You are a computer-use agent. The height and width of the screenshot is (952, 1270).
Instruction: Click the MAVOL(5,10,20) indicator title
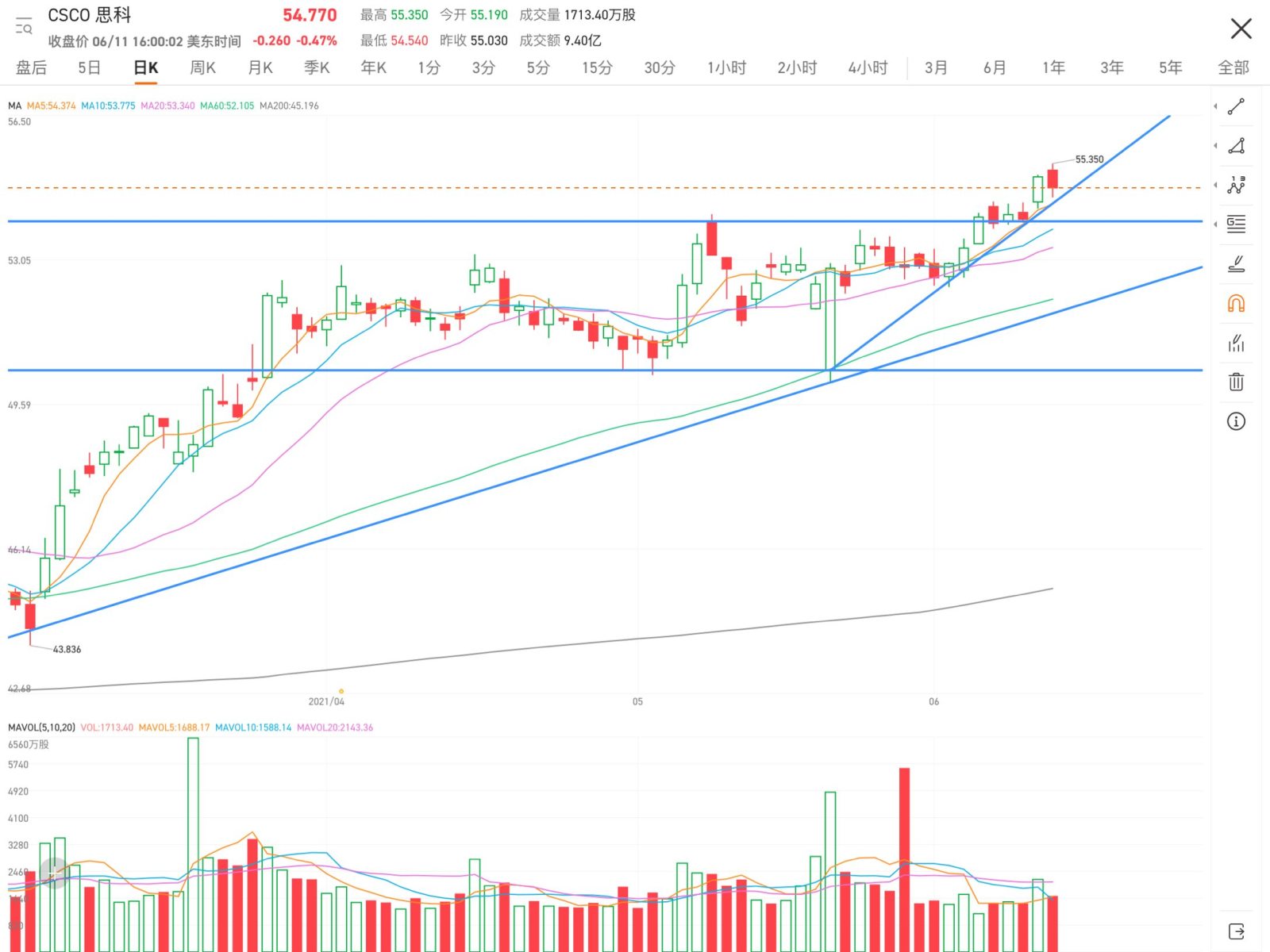coord(41,727)
